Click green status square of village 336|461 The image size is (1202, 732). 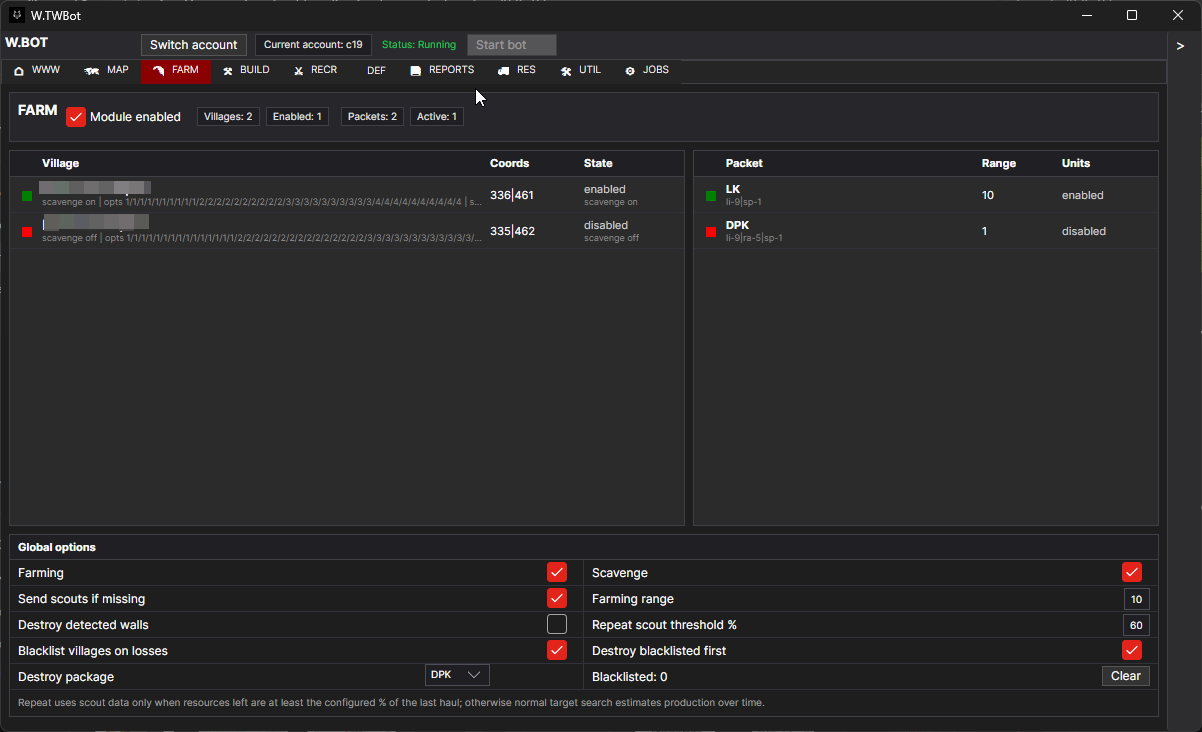click(x=27, y=196)
